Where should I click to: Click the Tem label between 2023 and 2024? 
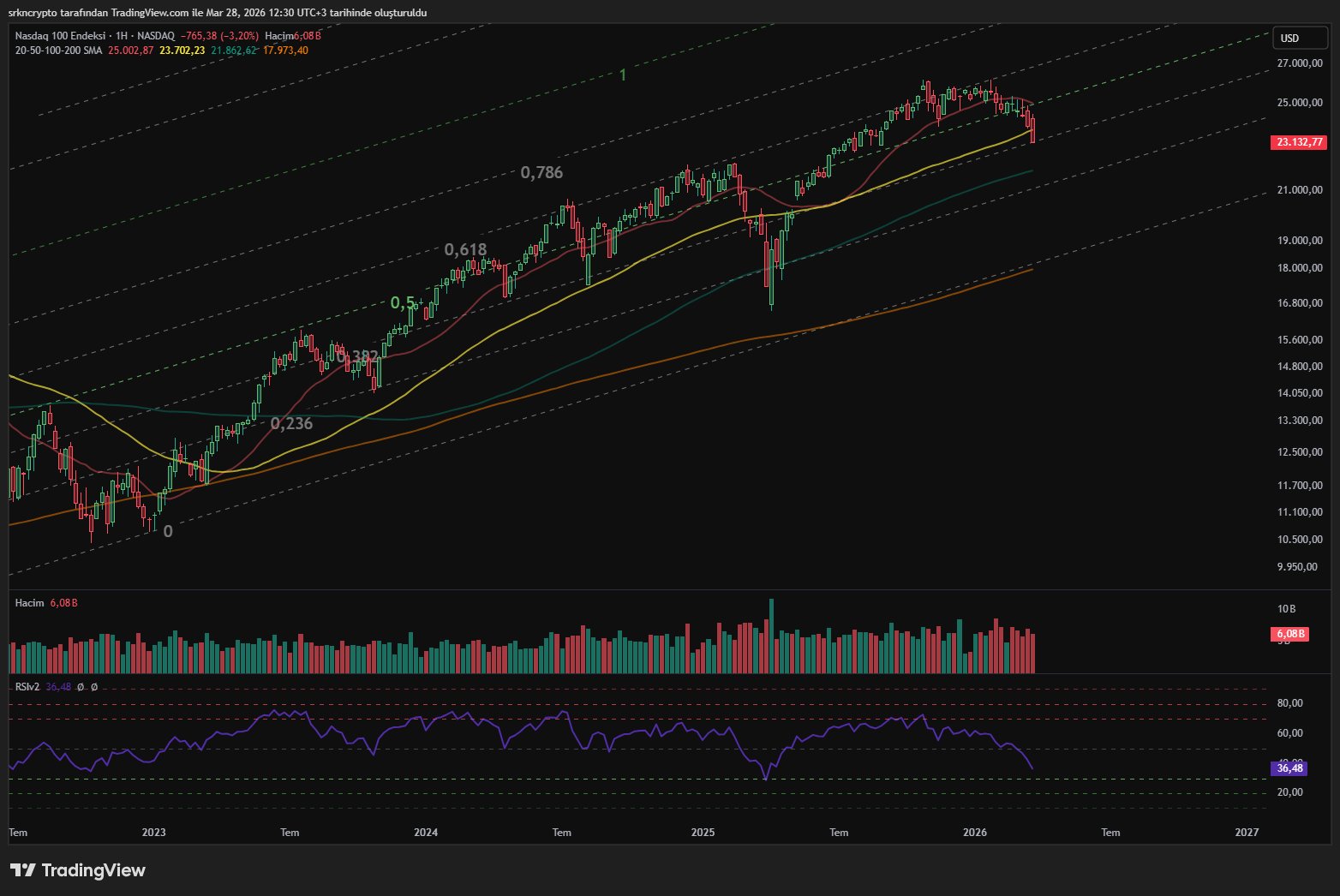click(x=290, y=833)
